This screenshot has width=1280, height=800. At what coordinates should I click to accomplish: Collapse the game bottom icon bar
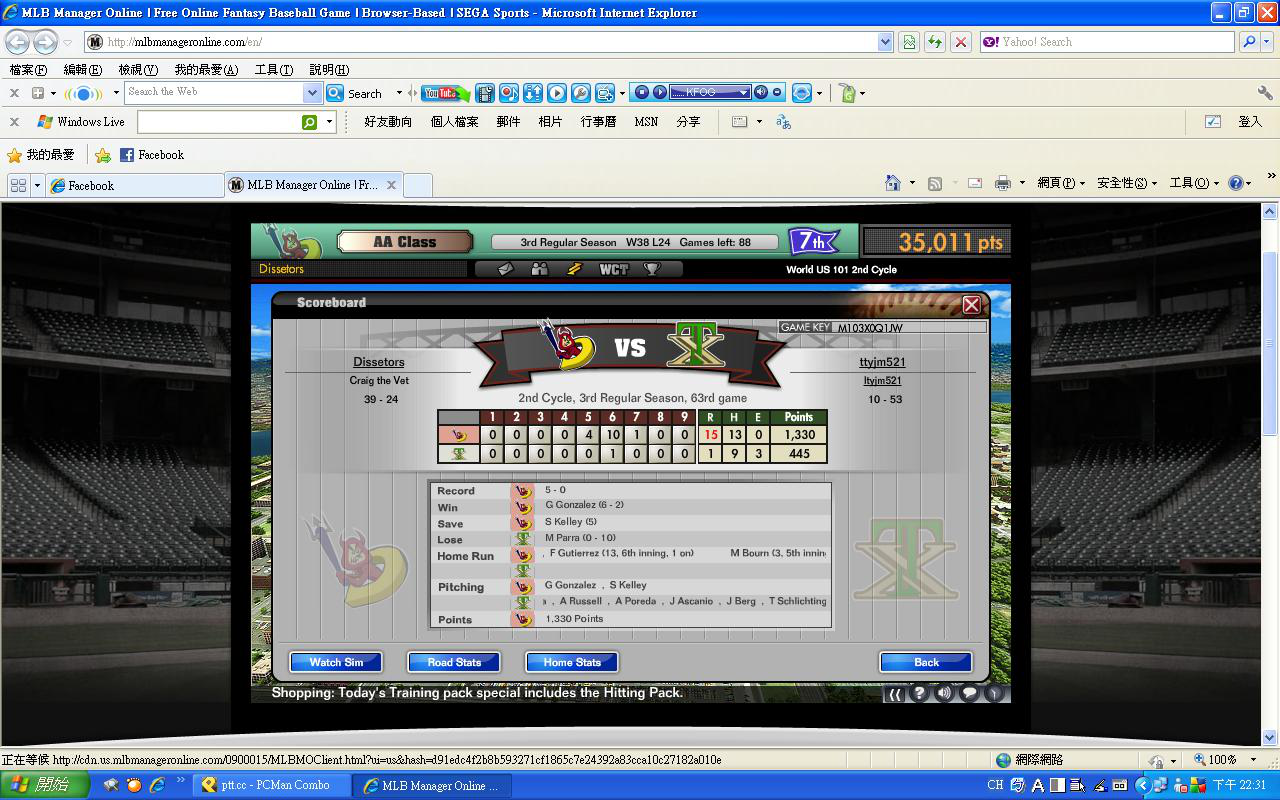pos(895,693)
